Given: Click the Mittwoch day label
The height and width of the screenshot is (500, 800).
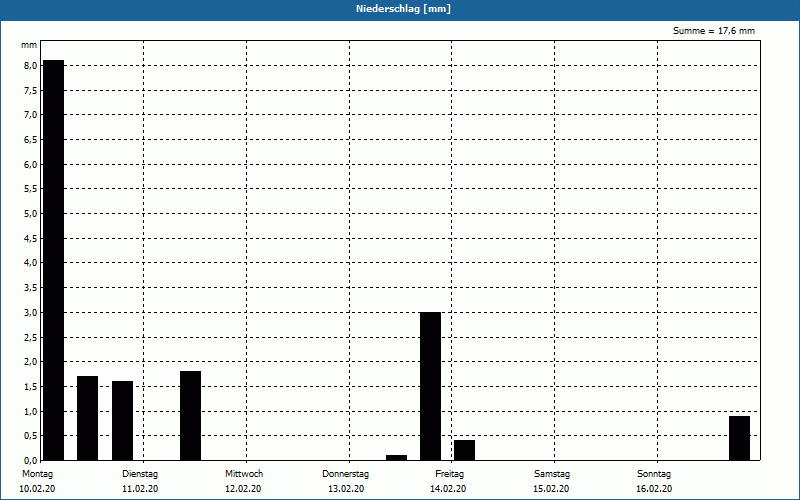Looking at the screenshot, I should [x=244, y=474].
